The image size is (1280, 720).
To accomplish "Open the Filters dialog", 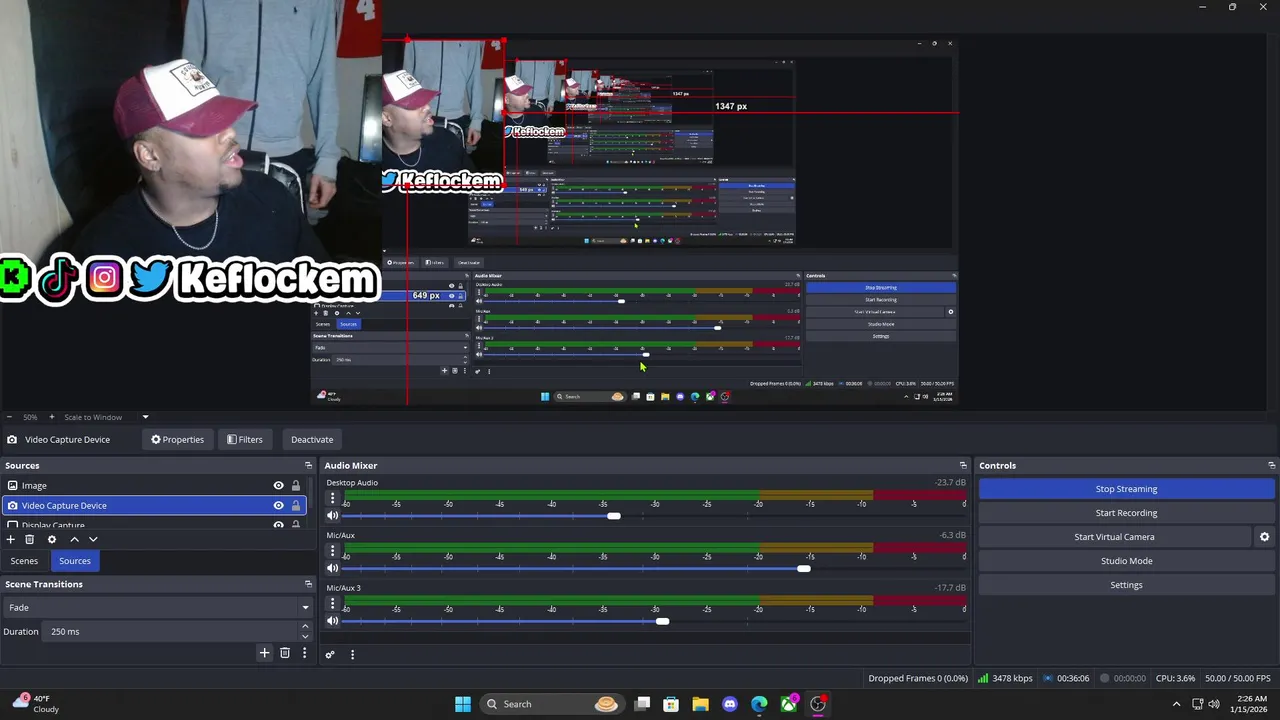I will point(244,439).
